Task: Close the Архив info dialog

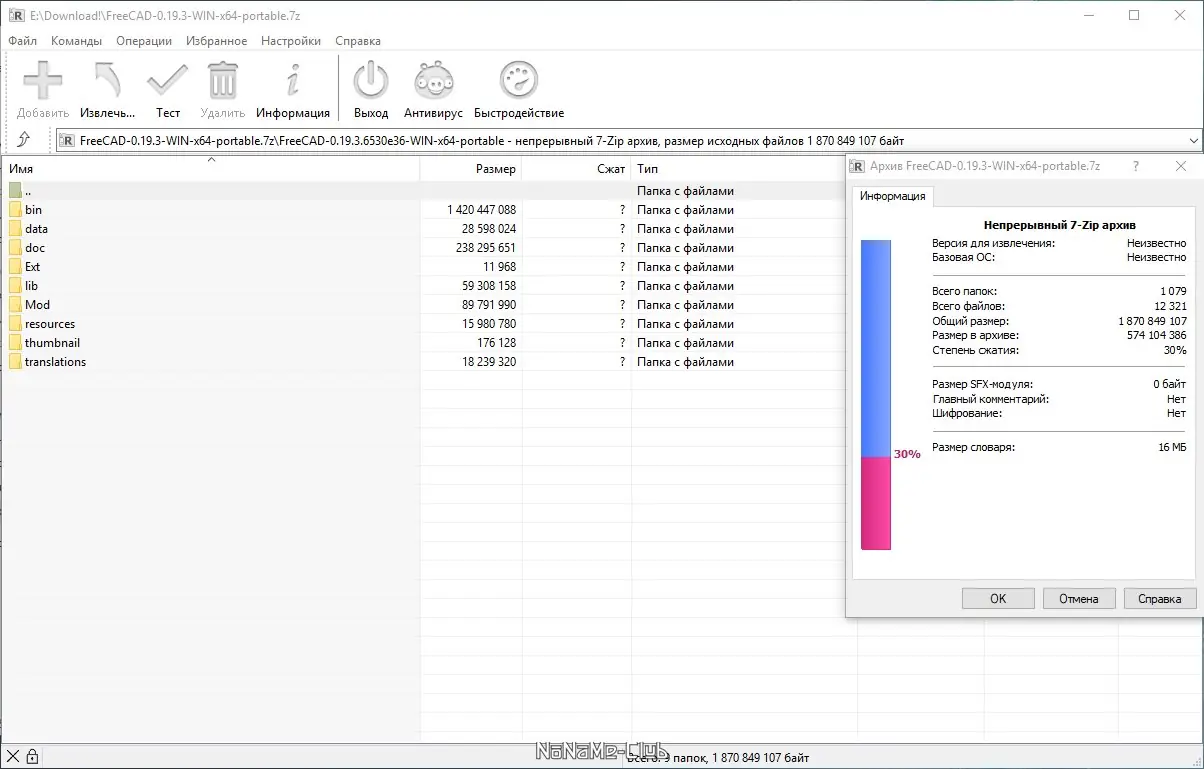Action: (1181, 166)
